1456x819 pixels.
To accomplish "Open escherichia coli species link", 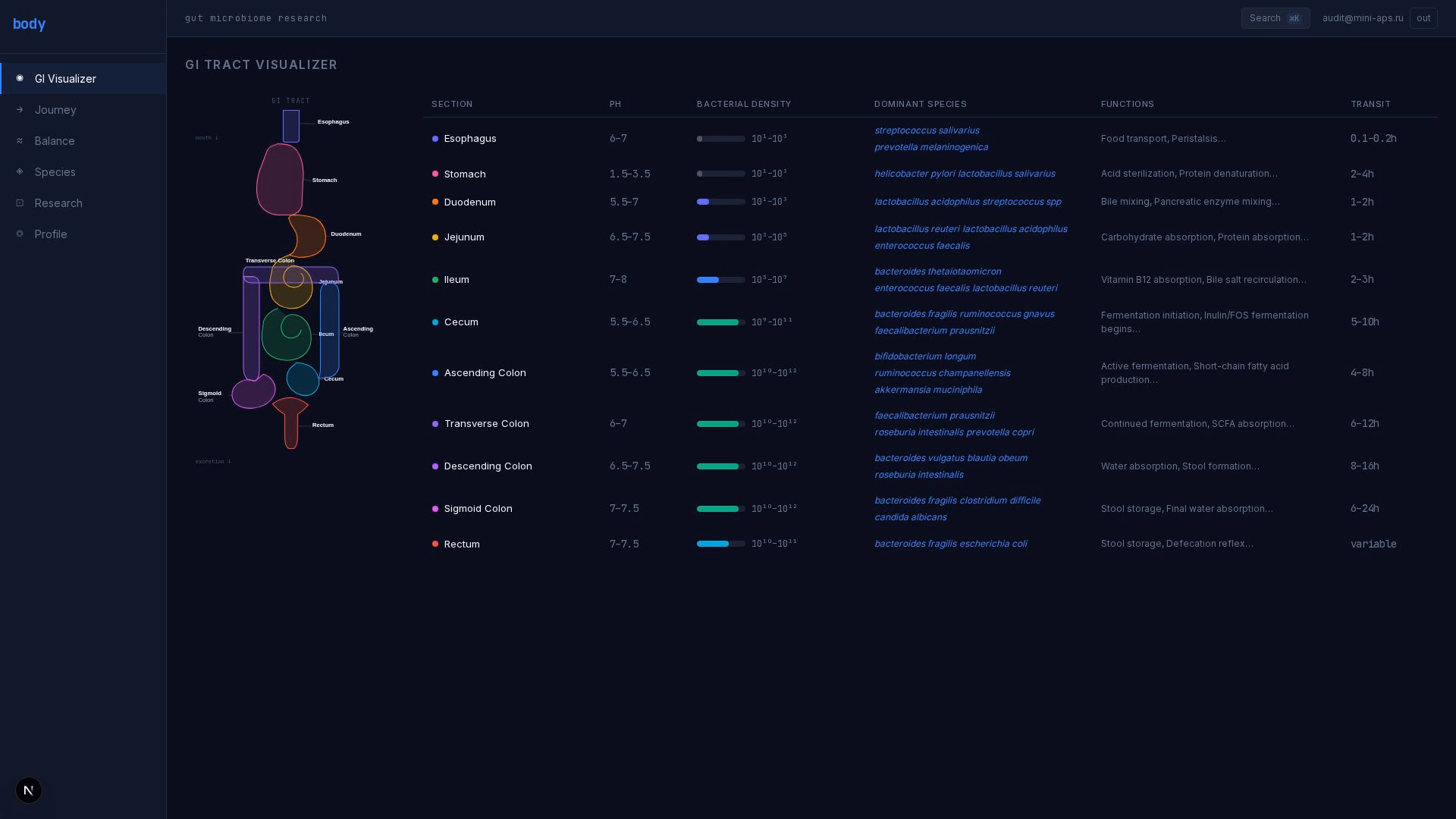I will pyautogui.click(x=993, y=544).
